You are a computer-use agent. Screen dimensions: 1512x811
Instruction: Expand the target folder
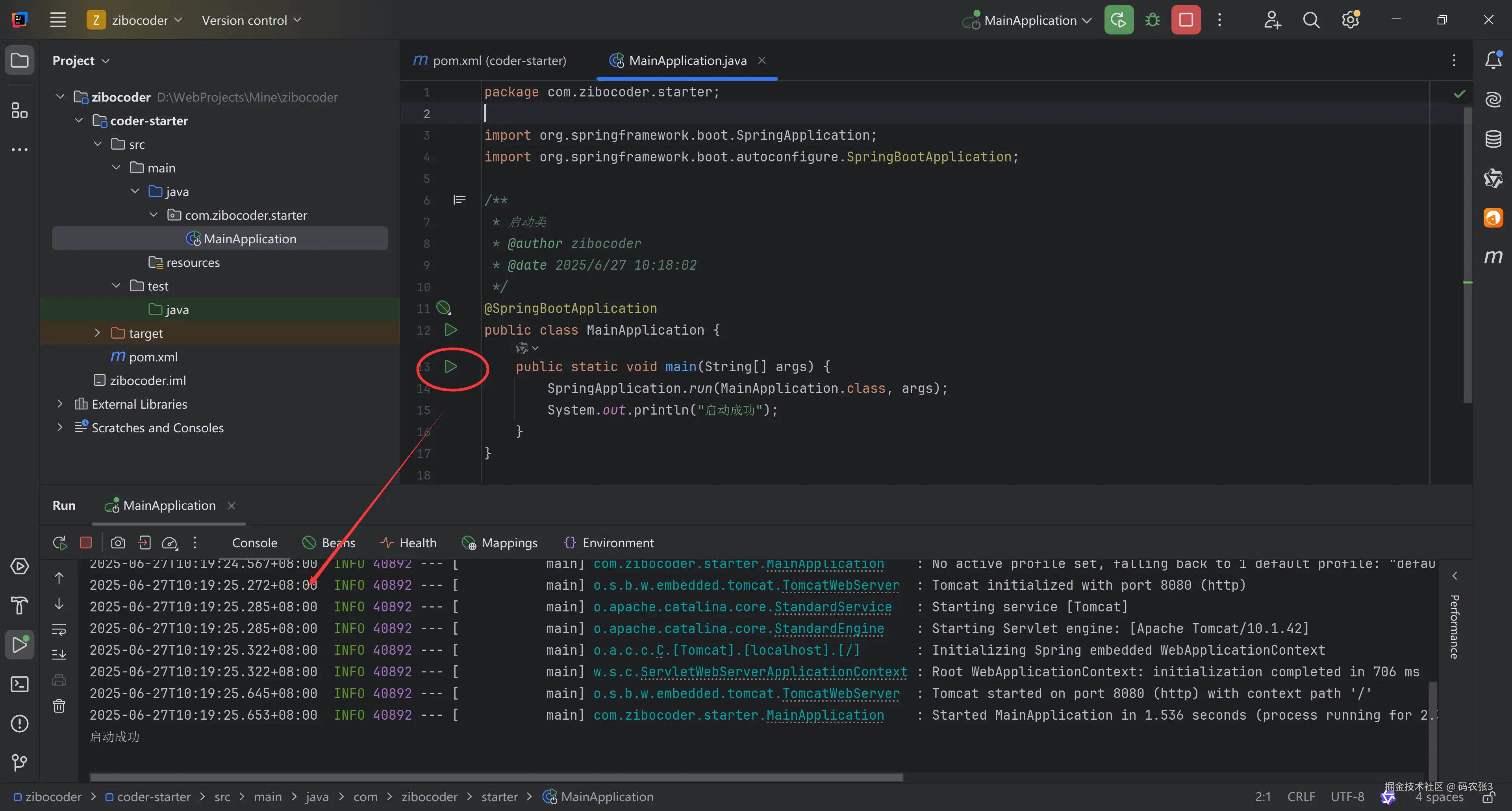tap(97, 333)
